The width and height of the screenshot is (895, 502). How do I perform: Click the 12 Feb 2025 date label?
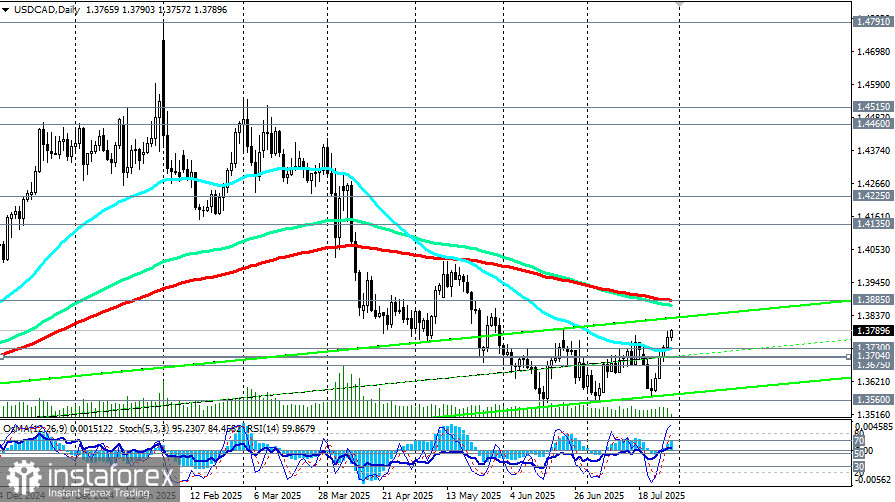tap(216, 496)
